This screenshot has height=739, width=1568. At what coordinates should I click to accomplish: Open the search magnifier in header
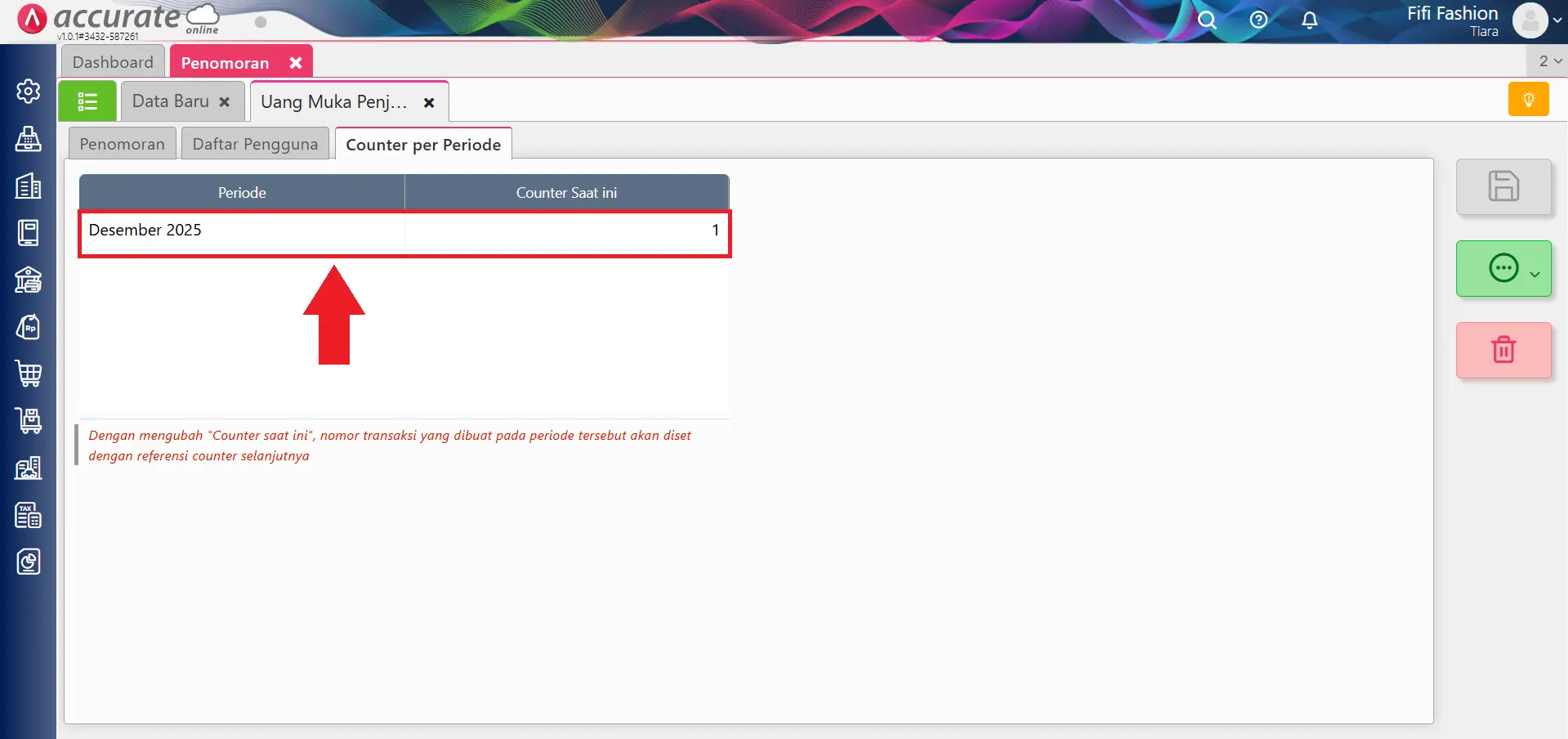coord(1207,20)
